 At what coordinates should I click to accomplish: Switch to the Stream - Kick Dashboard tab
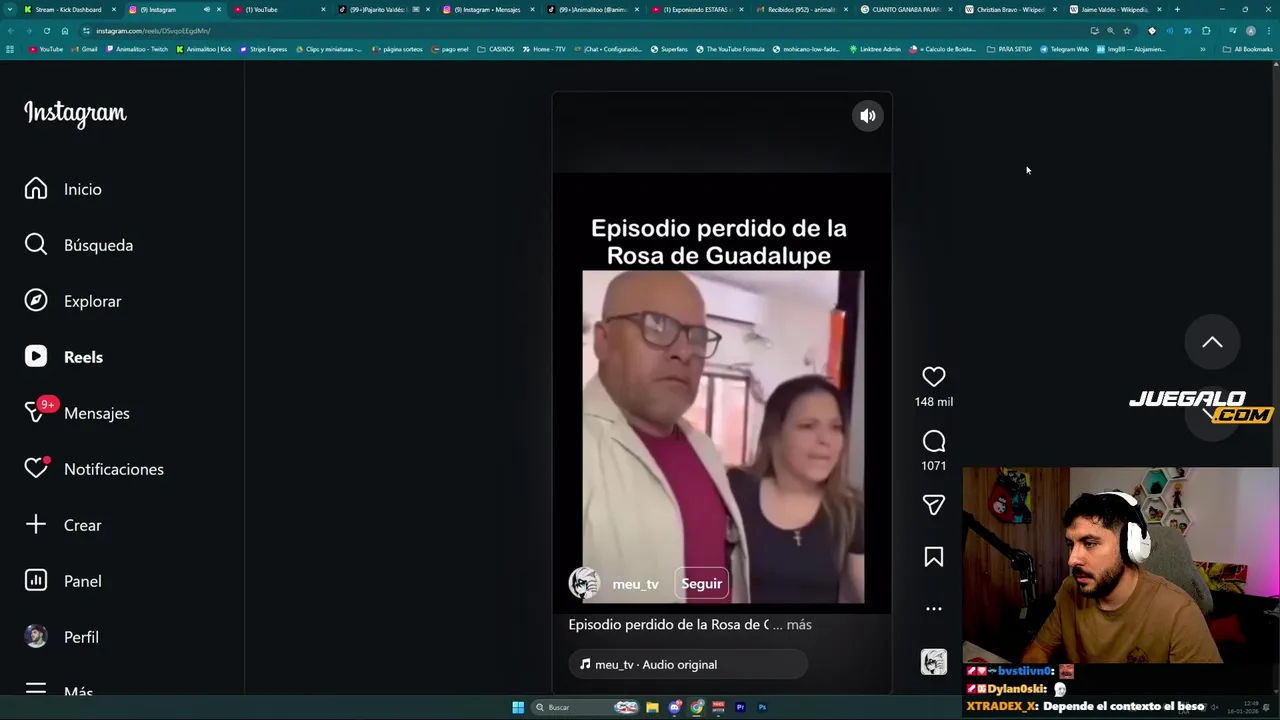point(68,9)
